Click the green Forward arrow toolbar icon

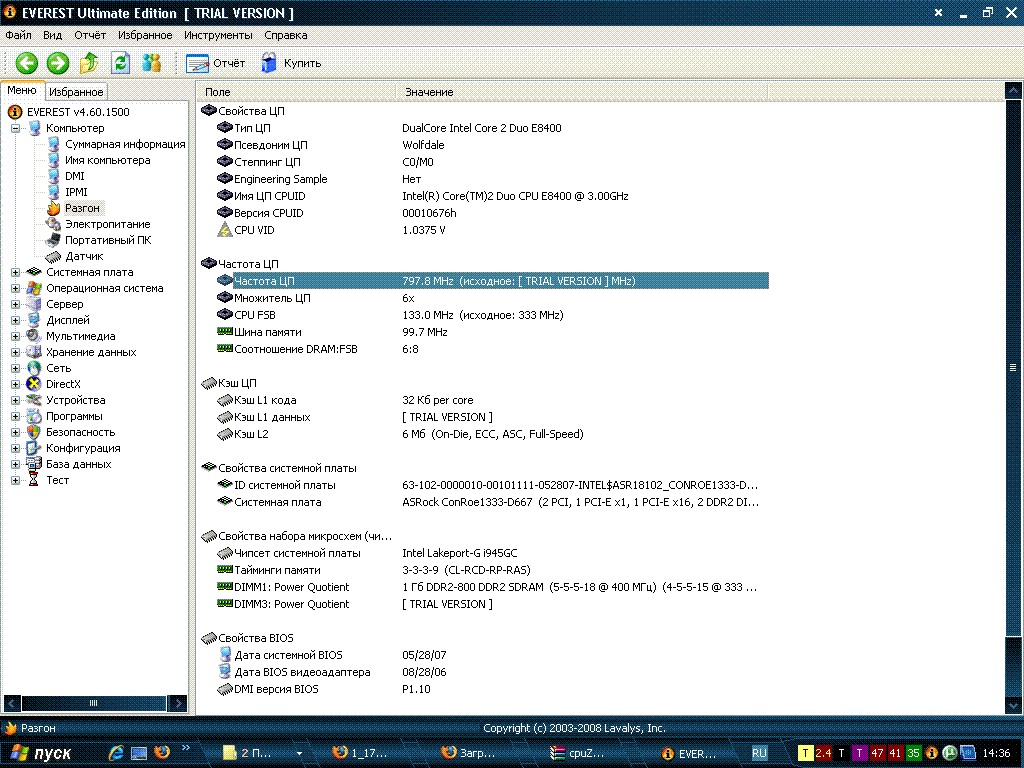(x=57, y=63)
